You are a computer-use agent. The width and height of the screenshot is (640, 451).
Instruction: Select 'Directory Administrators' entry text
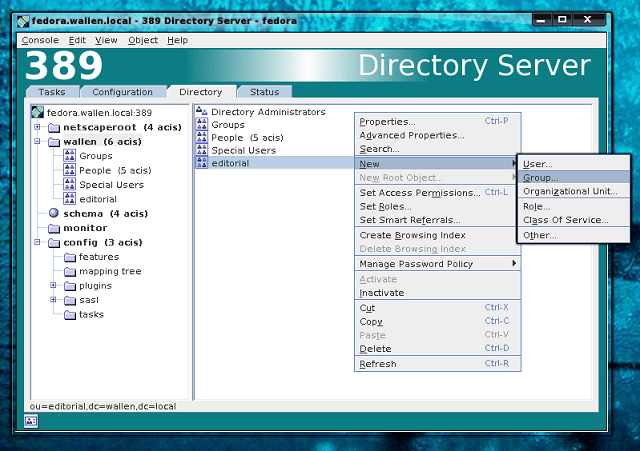click(268, 112)
